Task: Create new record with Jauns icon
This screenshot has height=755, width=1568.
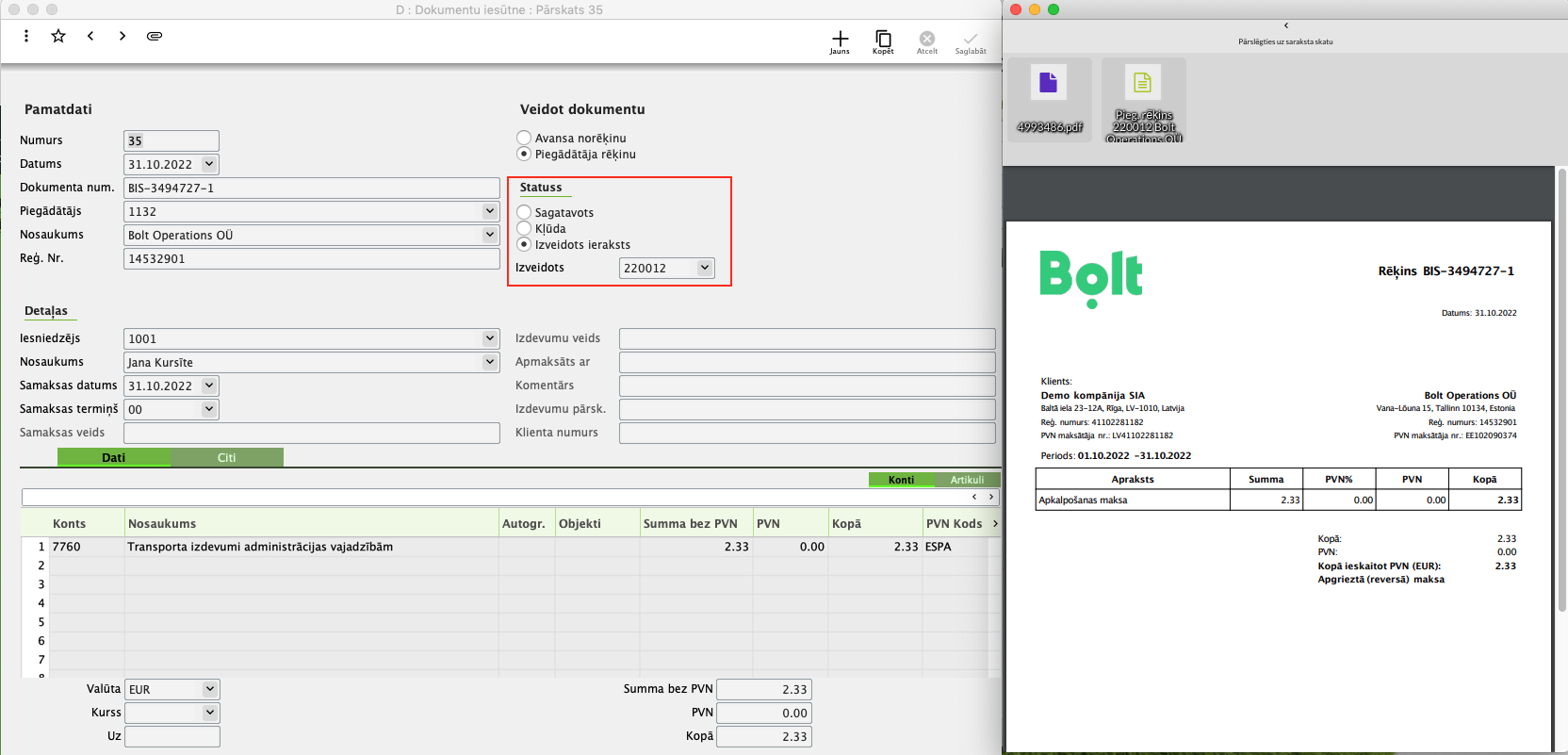Action: (840, 41)
